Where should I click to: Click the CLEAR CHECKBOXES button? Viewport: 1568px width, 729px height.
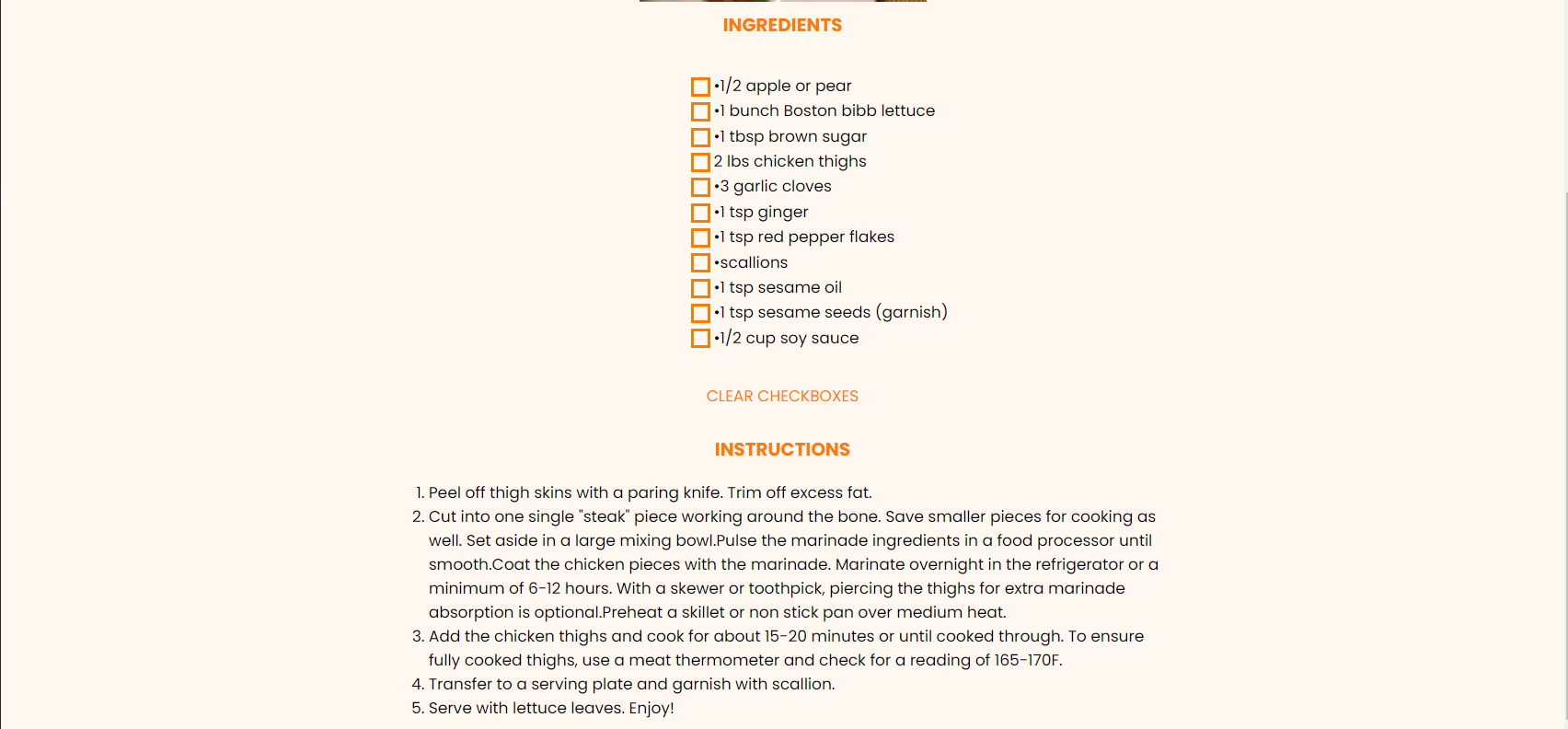point(781,396)
